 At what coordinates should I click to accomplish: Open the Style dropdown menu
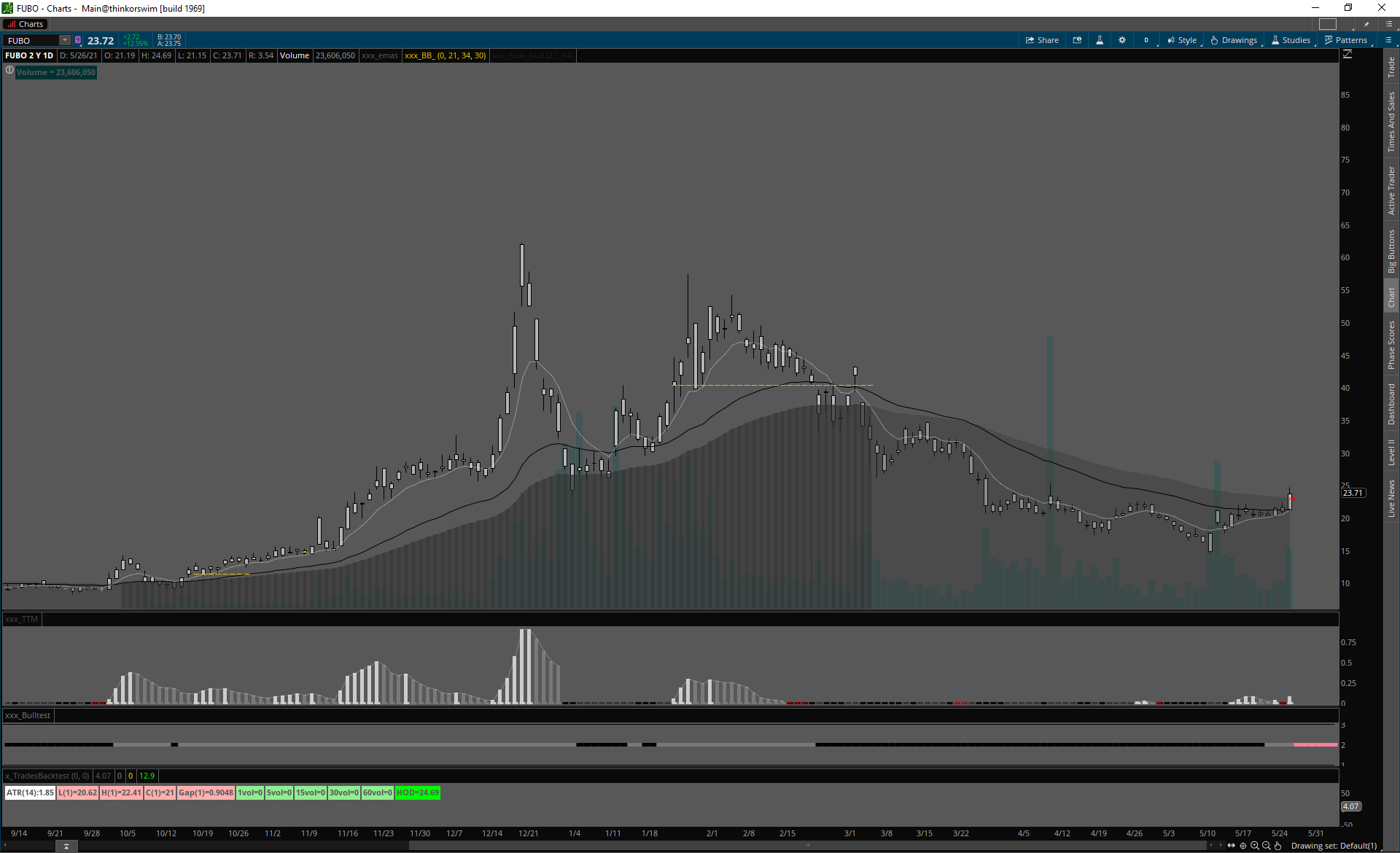(1182, 40)
